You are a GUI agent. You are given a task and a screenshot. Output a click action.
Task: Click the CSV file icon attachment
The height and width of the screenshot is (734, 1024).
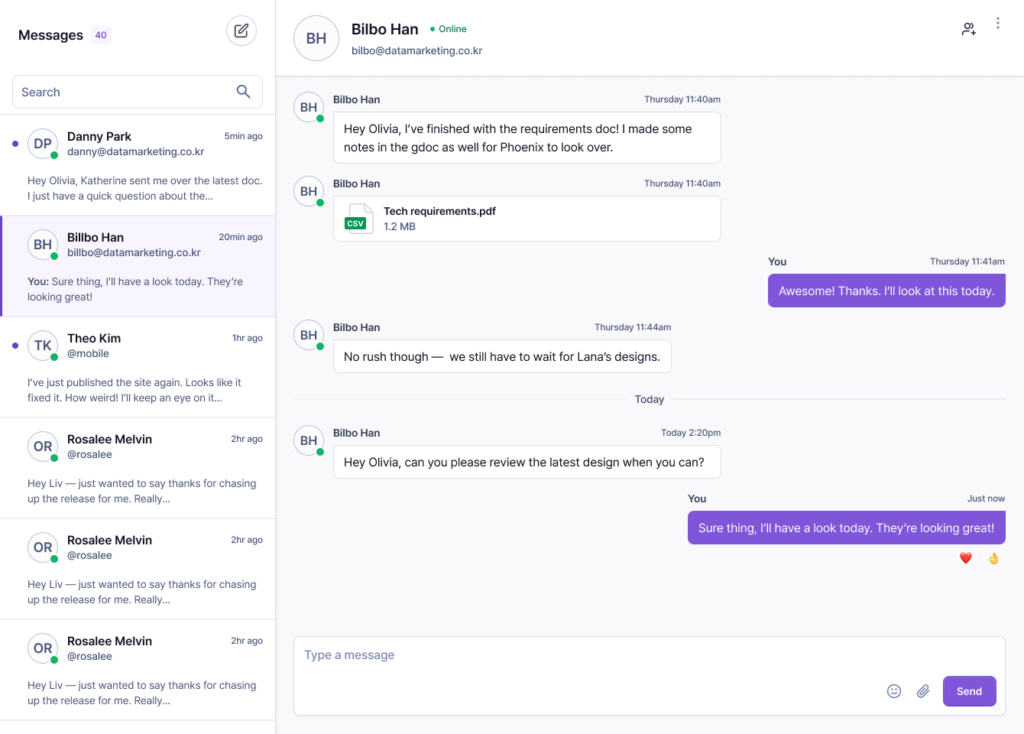pyautogui.click(x=359, y=219)
